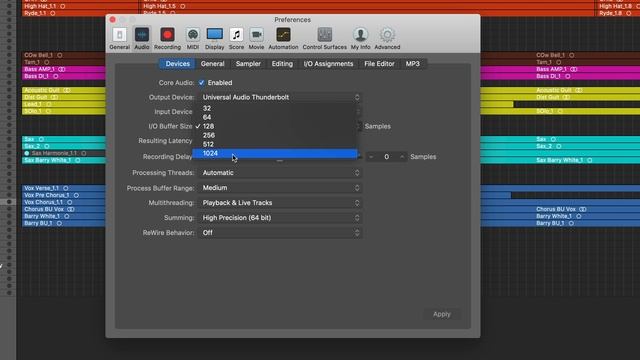Switch to the Sampler tab
Viewport: 640px width, 360px height.
coord(248,64)
